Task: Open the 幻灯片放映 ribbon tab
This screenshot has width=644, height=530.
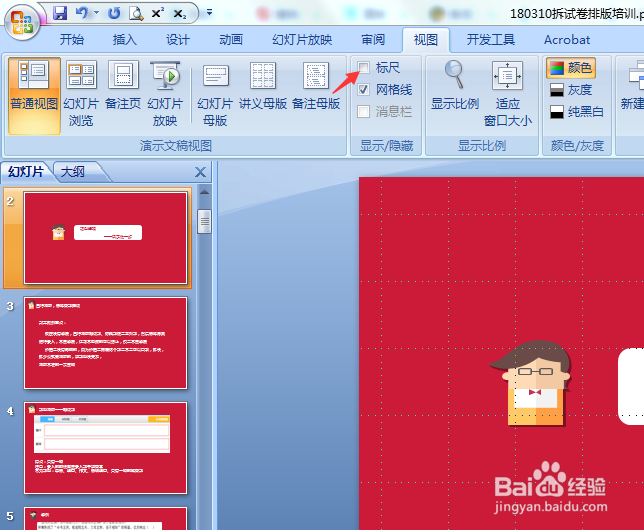Action: click(302, 40)
